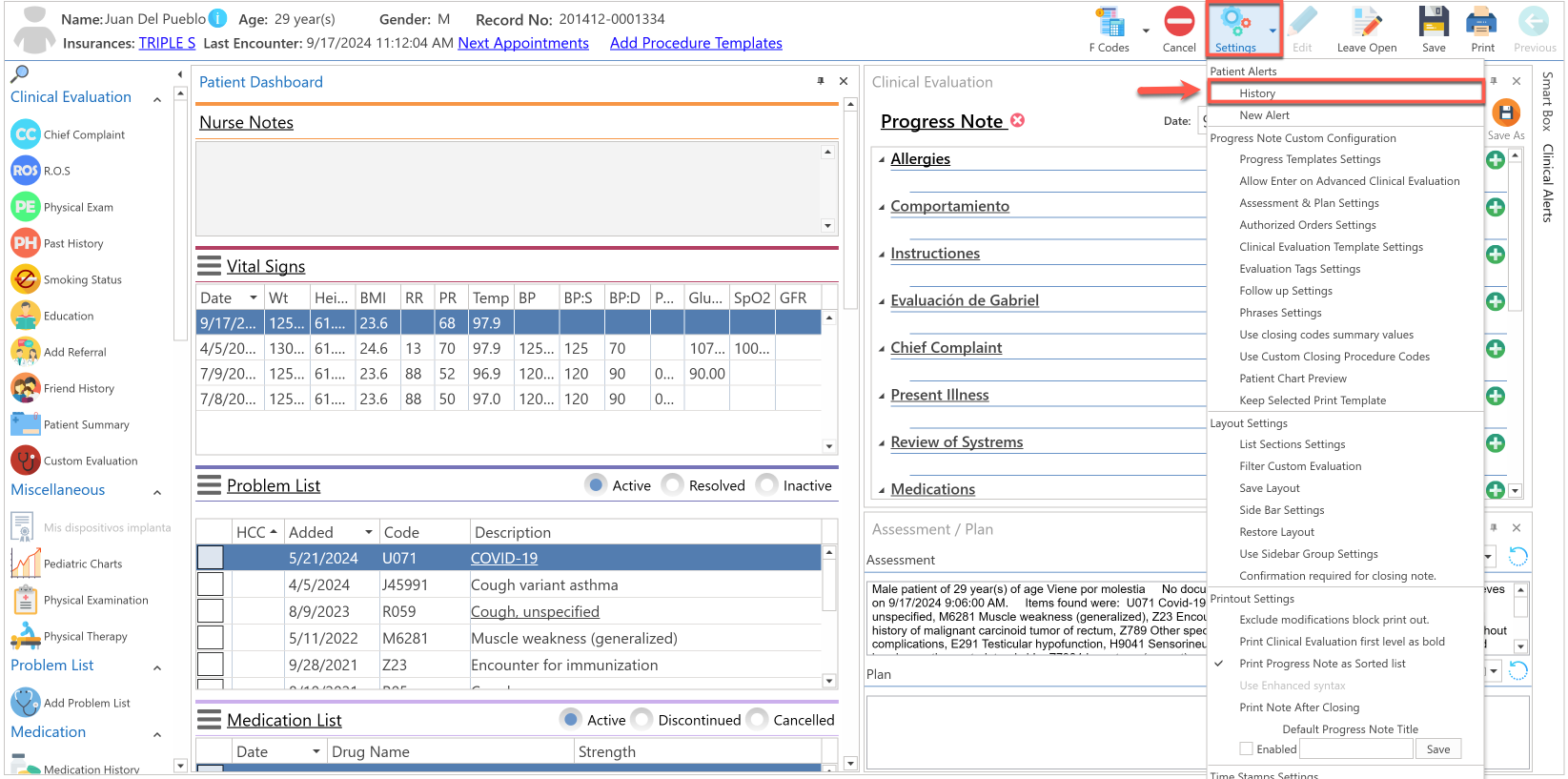
Task: Collapse the Allergies section in Progress Note
Action: [882, 160]
